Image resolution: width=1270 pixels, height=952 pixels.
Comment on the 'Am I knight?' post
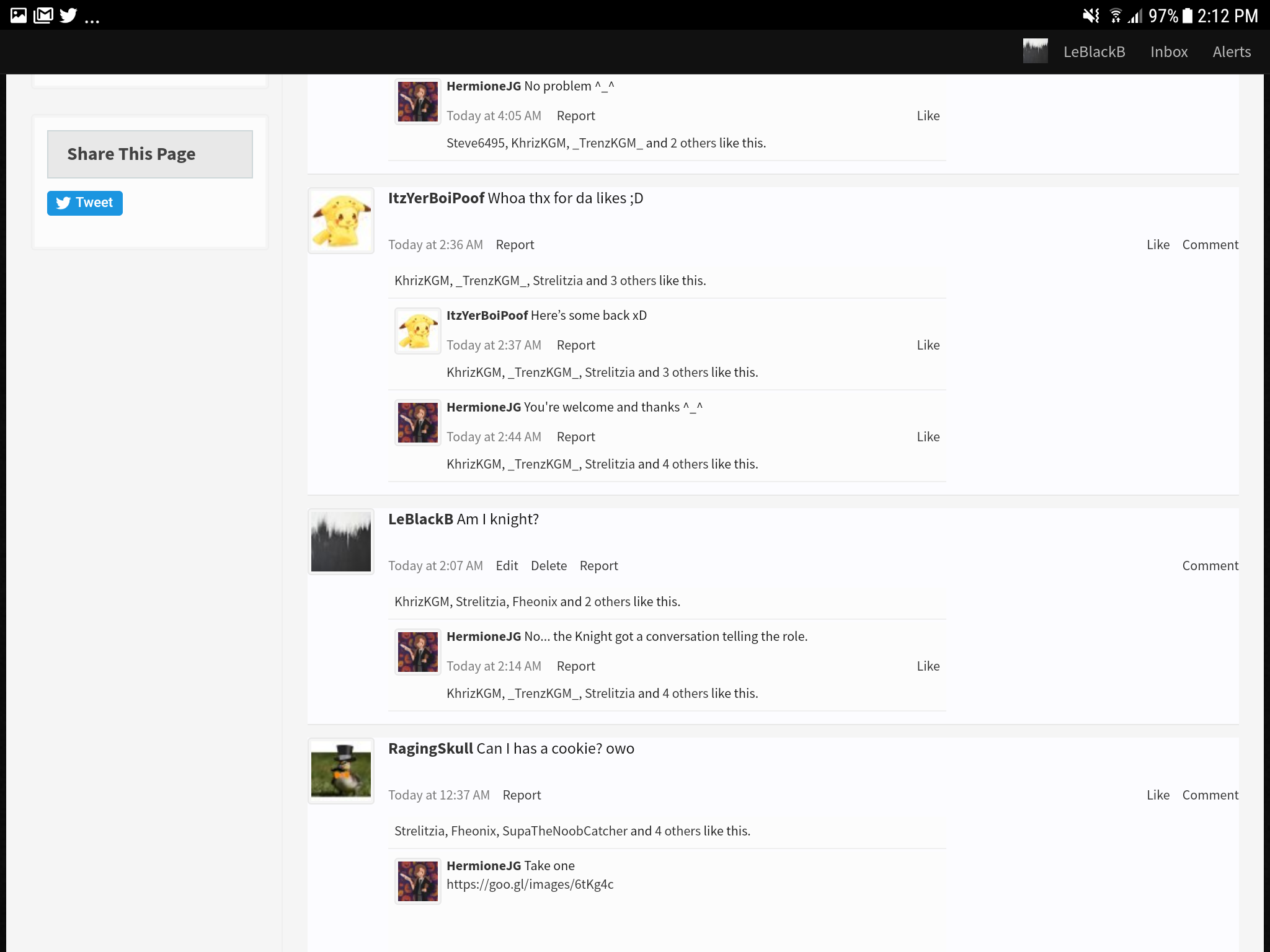(1210, 566)
